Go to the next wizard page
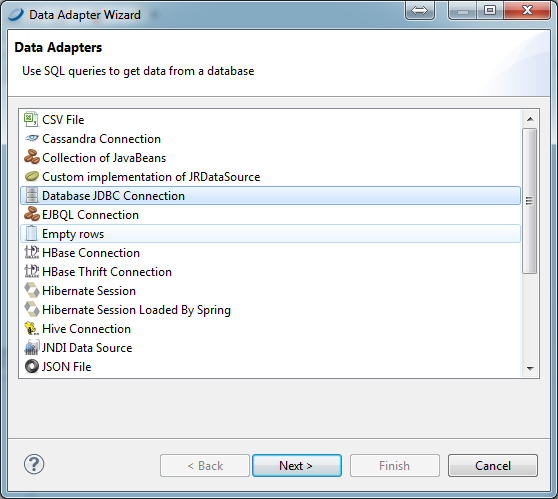 click(297, 465)
